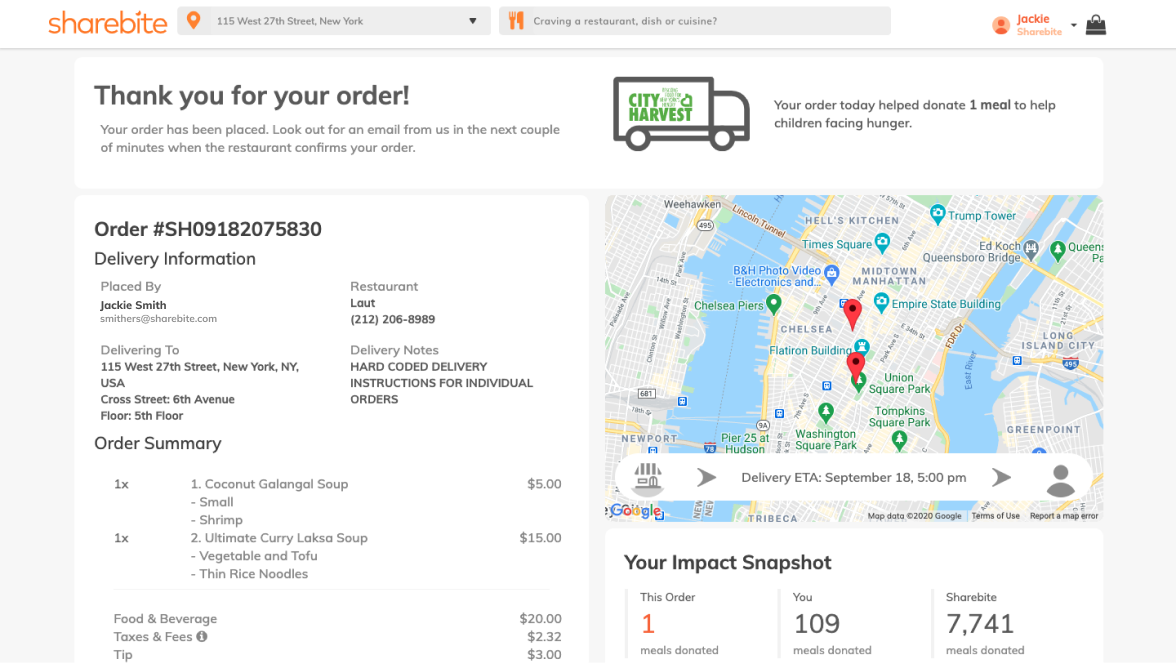Click the Taxes & Fees info icon

(x=202, y=637)
